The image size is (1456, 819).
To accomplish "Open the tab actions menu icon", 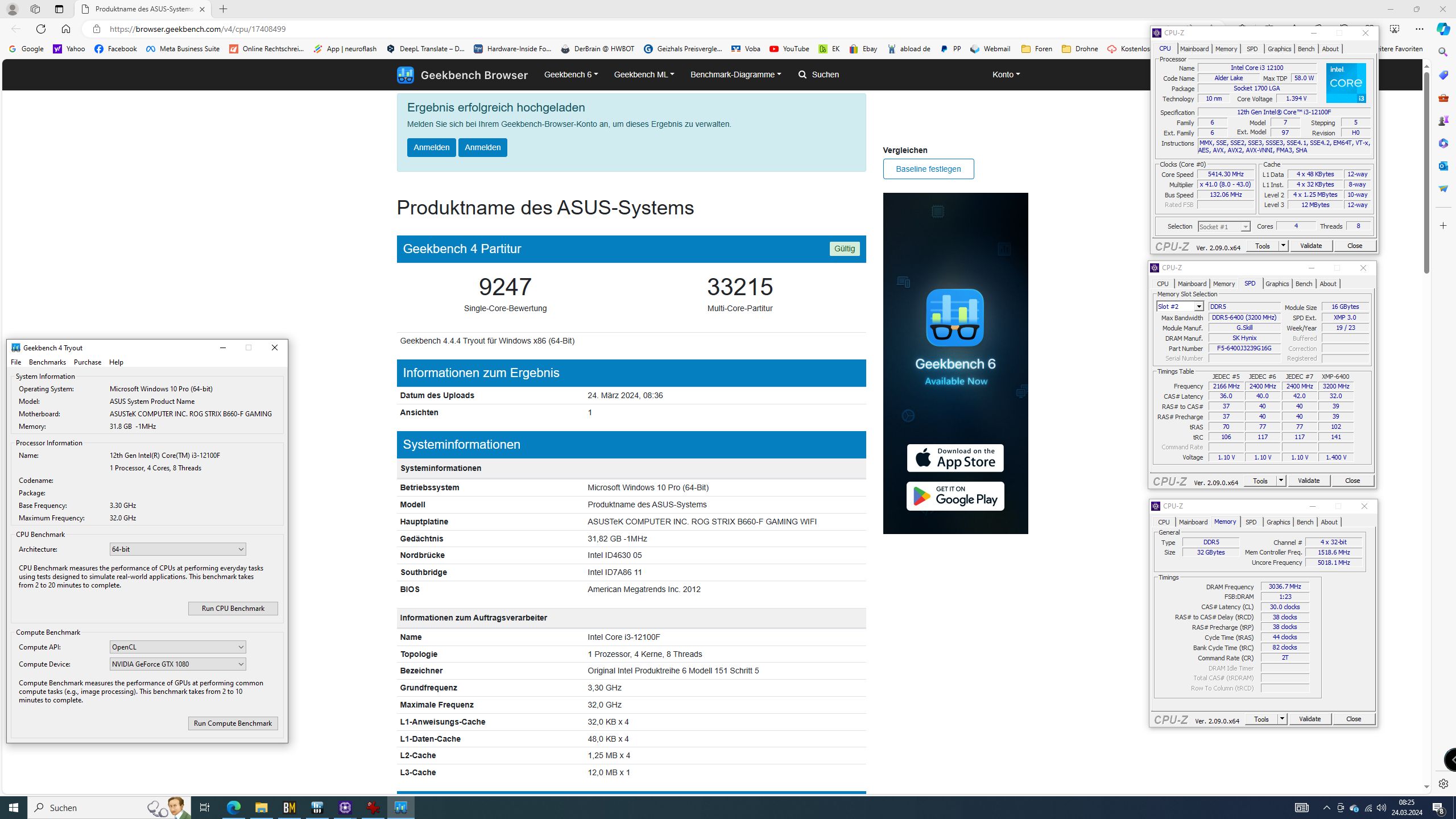I will 59,9.
